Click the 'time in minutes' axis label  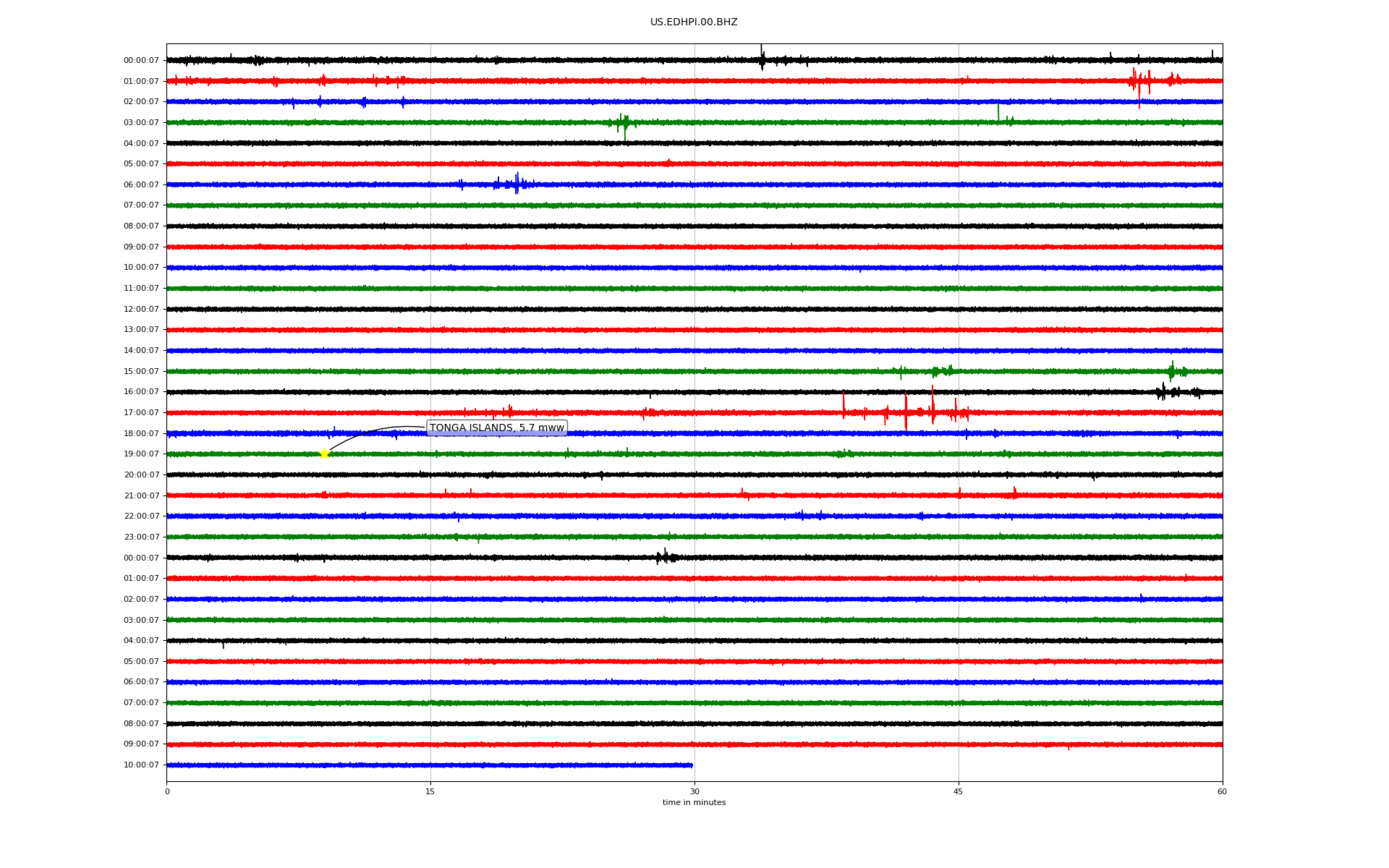(x=693, y=803)
